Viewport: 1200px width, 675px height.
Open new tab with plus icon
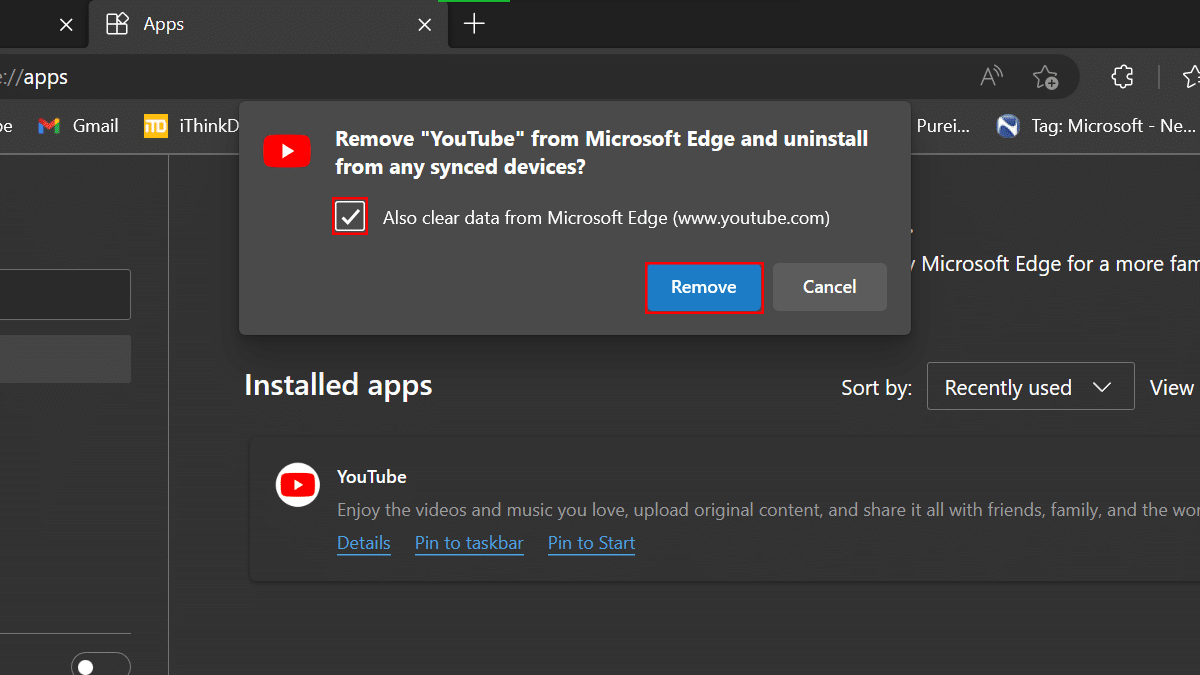[x=474, y=24]
